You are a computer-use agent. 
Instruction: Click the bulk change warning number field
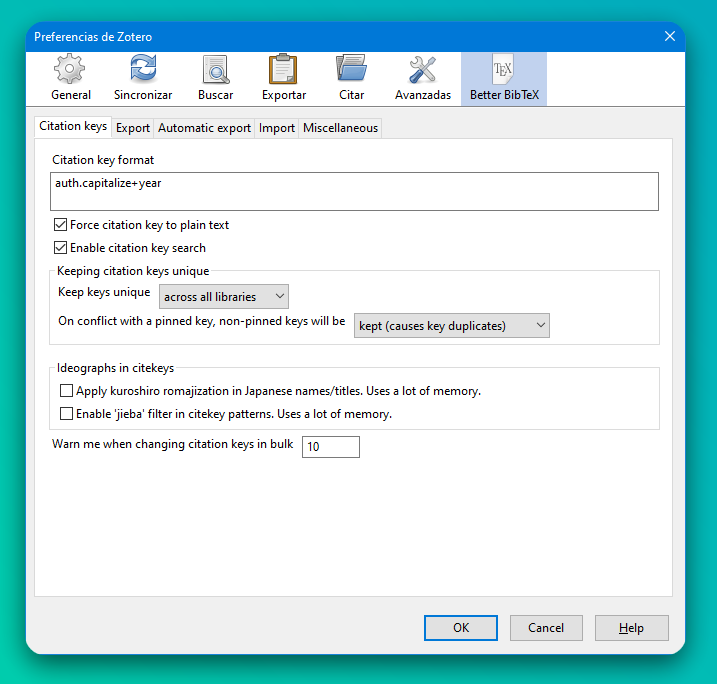[330, 447]
